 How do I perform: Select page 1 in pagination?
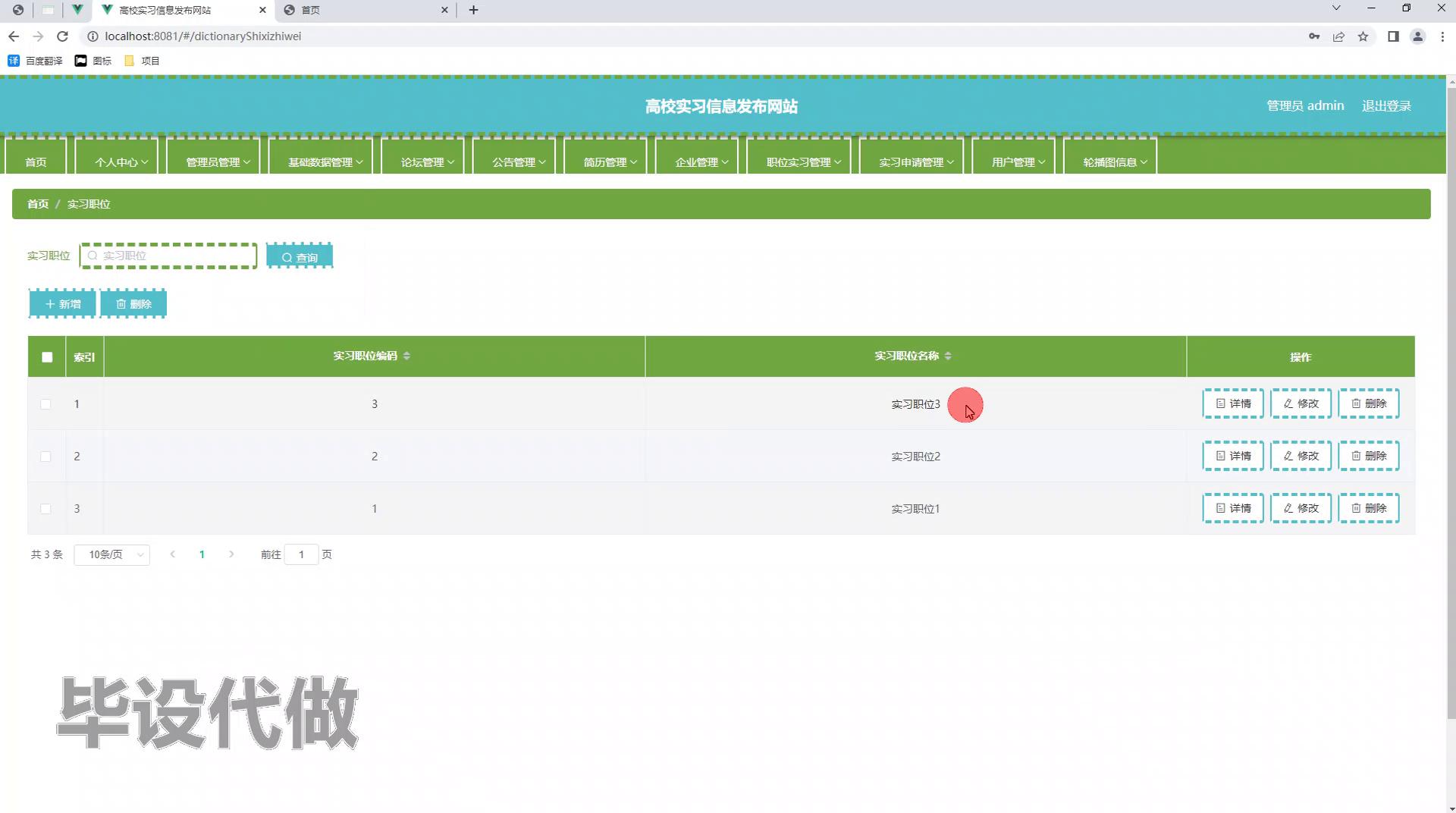click(202, 554)
